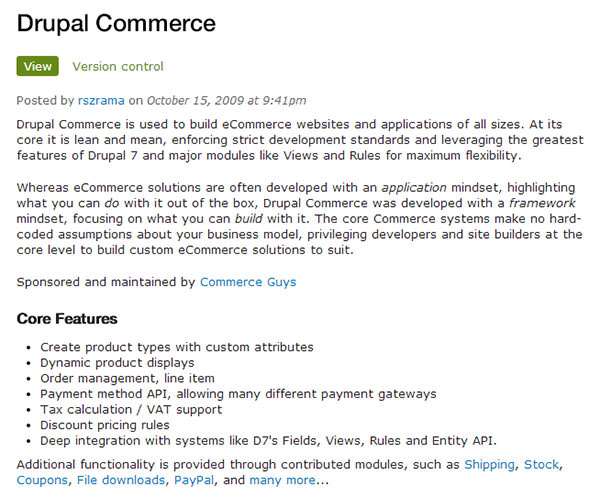600x497 pixels.
Task: Open the Shipping module link
Action: click(489, 464)
